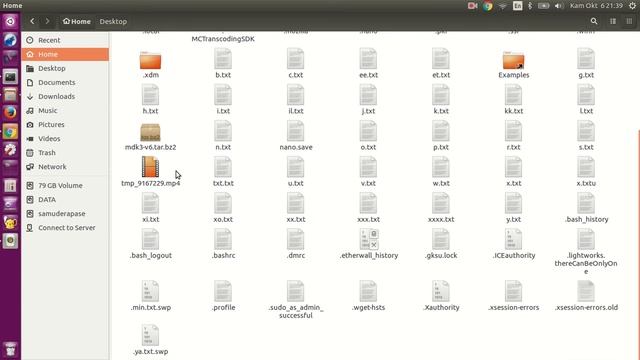This screenshot has height=360, width=640.
Task: Open Pictures in the sidebar
Action: pos(65,124)
